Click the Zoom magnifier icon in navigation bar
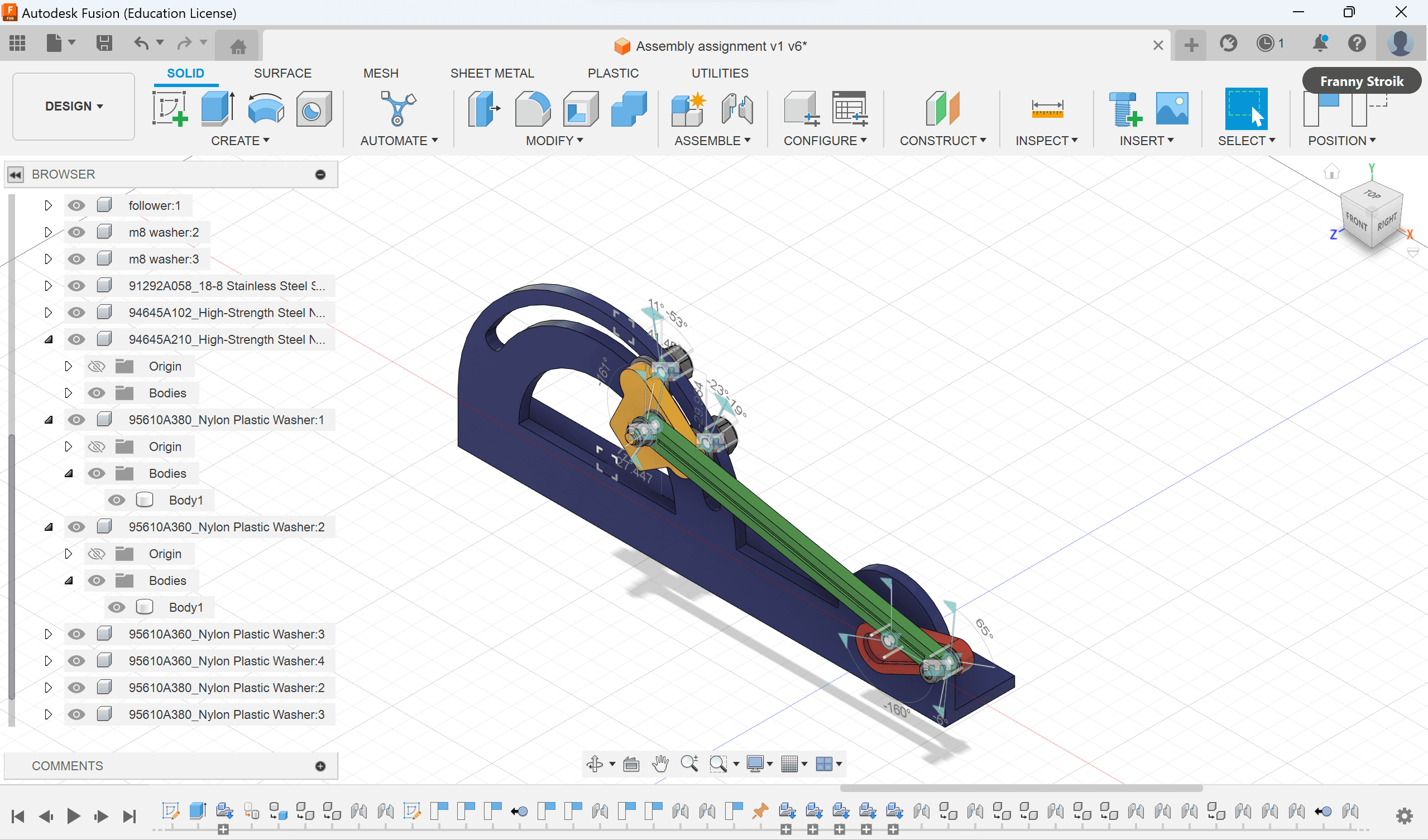1428x840 pixels. (689, 764)
